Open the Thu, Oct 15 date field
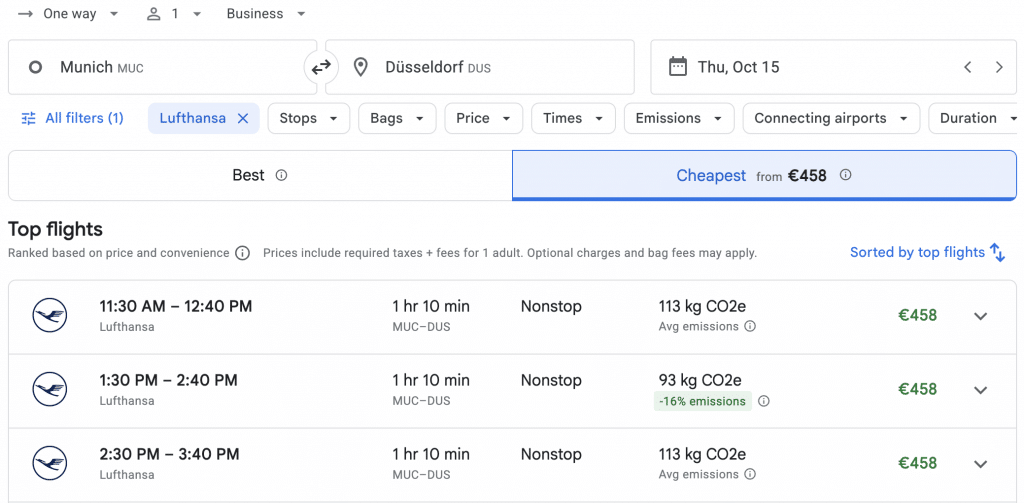Screen dimensions: 1024x503 coord(833,67)
